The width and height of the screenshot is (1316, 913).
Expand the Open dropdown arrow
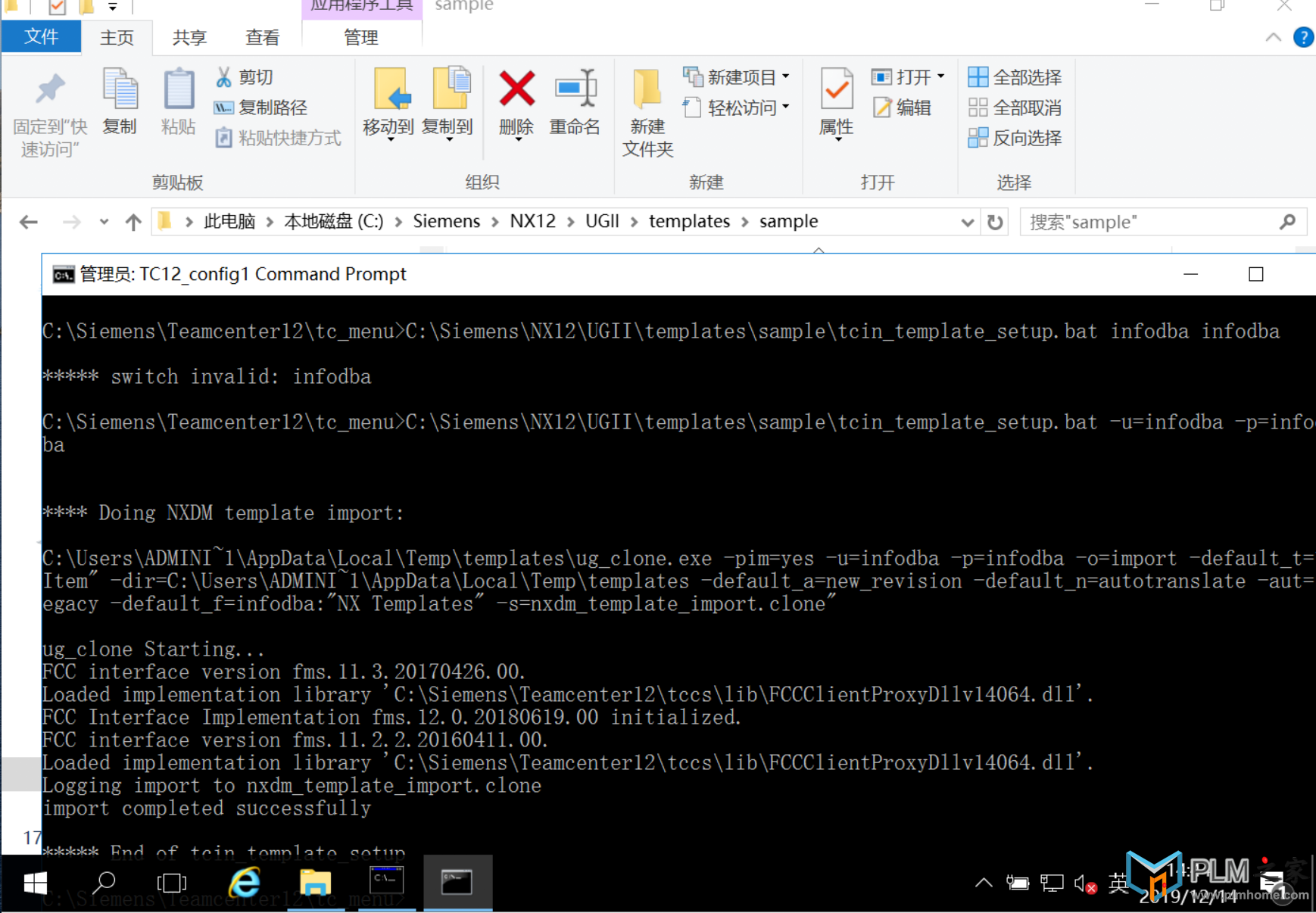pyautogui.click(x=941, y=76)
